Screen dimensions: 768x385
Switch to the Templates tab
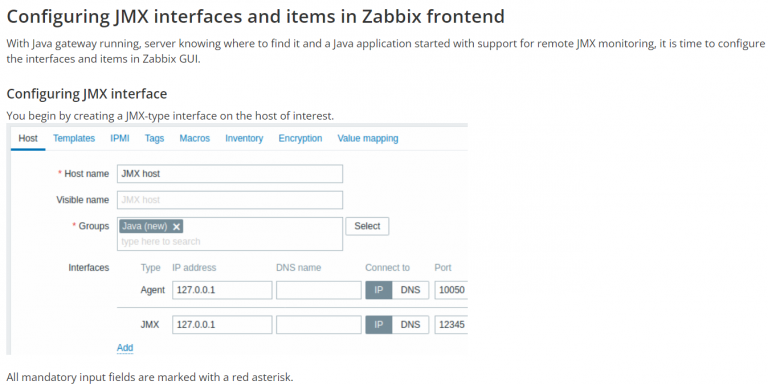(74, 139)
